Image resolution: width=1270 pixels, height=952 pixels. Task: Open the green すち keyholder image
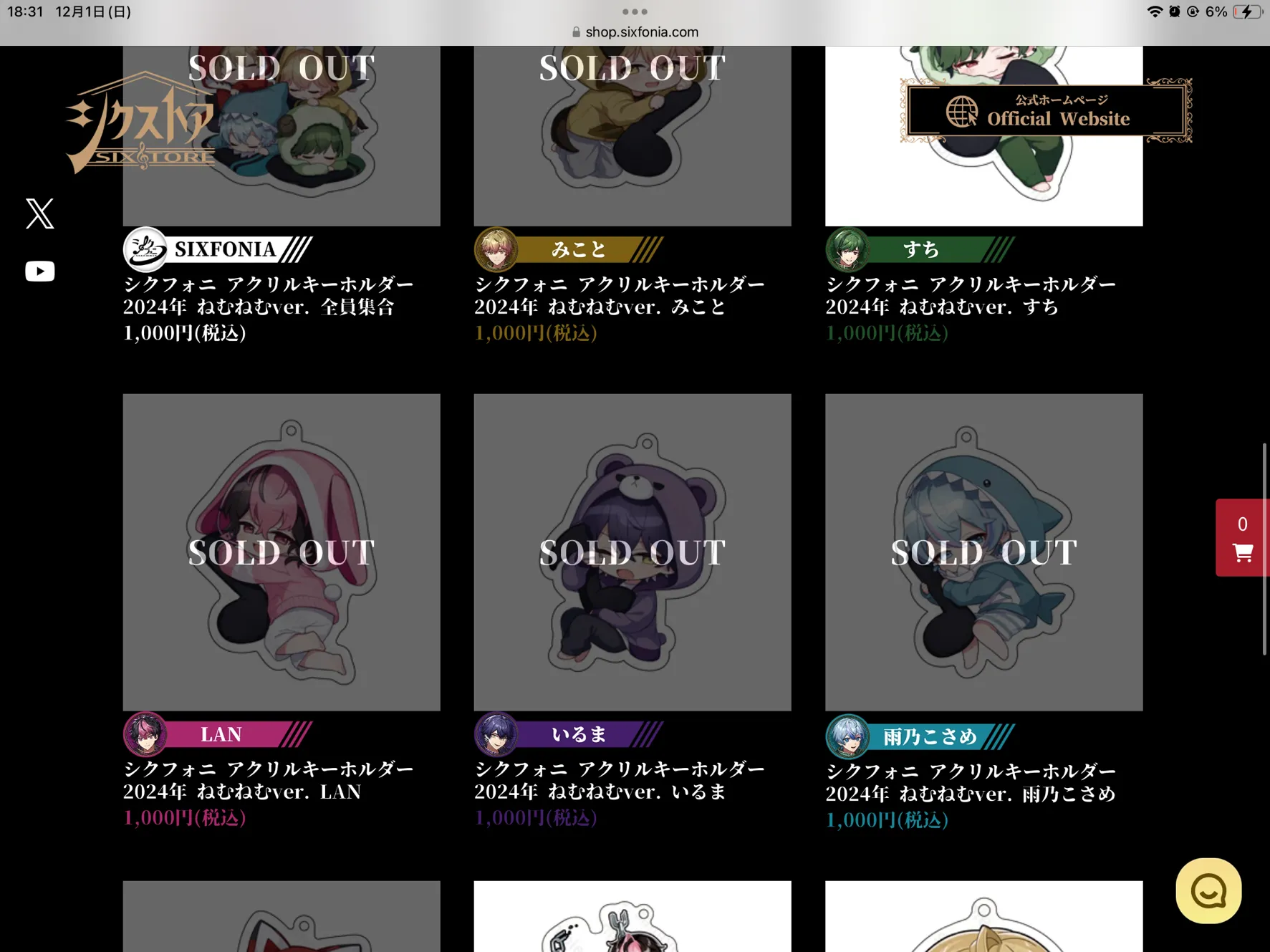(983, 136)
